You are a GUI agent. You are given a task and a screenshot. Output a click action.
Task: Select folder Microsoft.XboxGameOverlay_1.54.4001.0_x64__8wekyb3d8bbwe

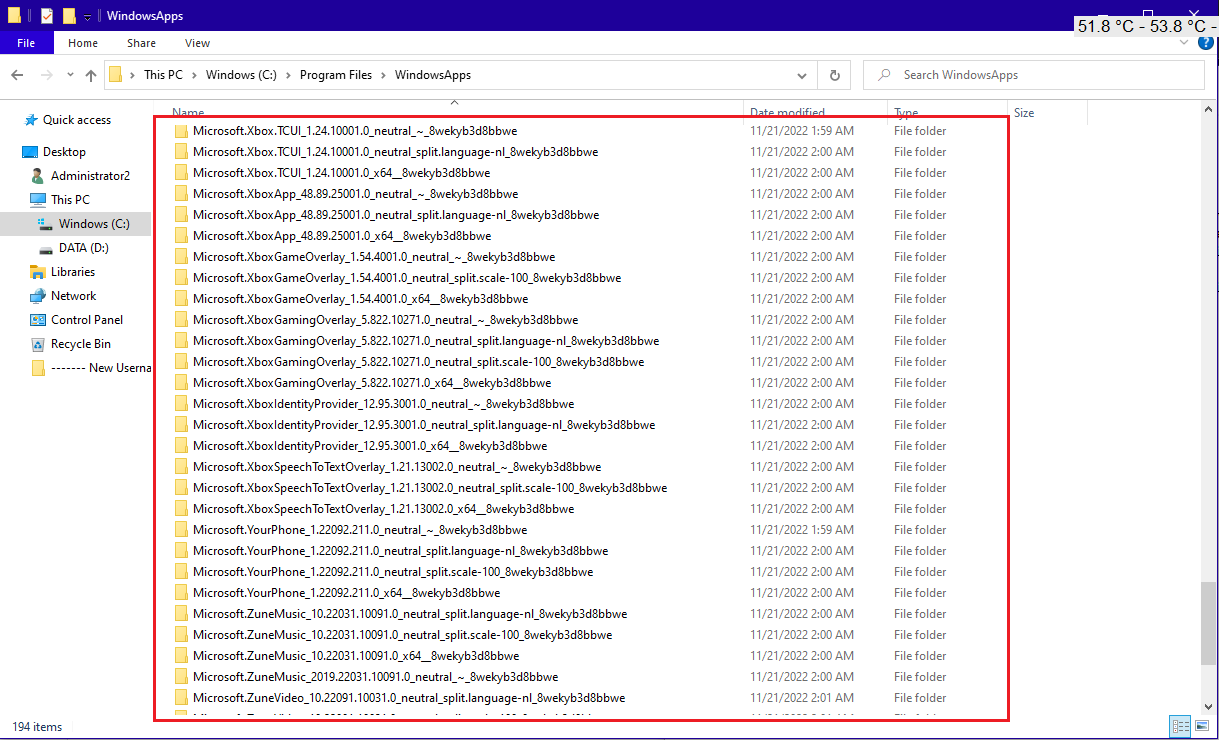click(x=360, y=299)
